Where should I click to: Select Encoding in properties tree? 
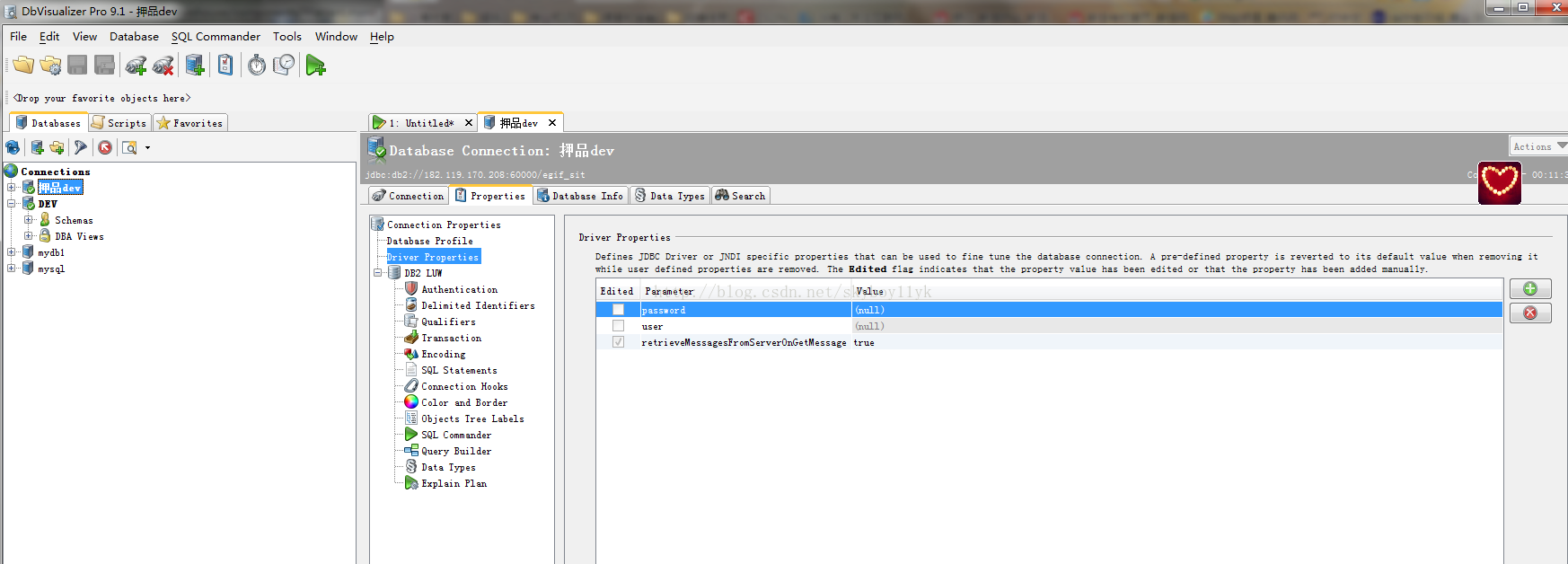[x=443, y=354]
